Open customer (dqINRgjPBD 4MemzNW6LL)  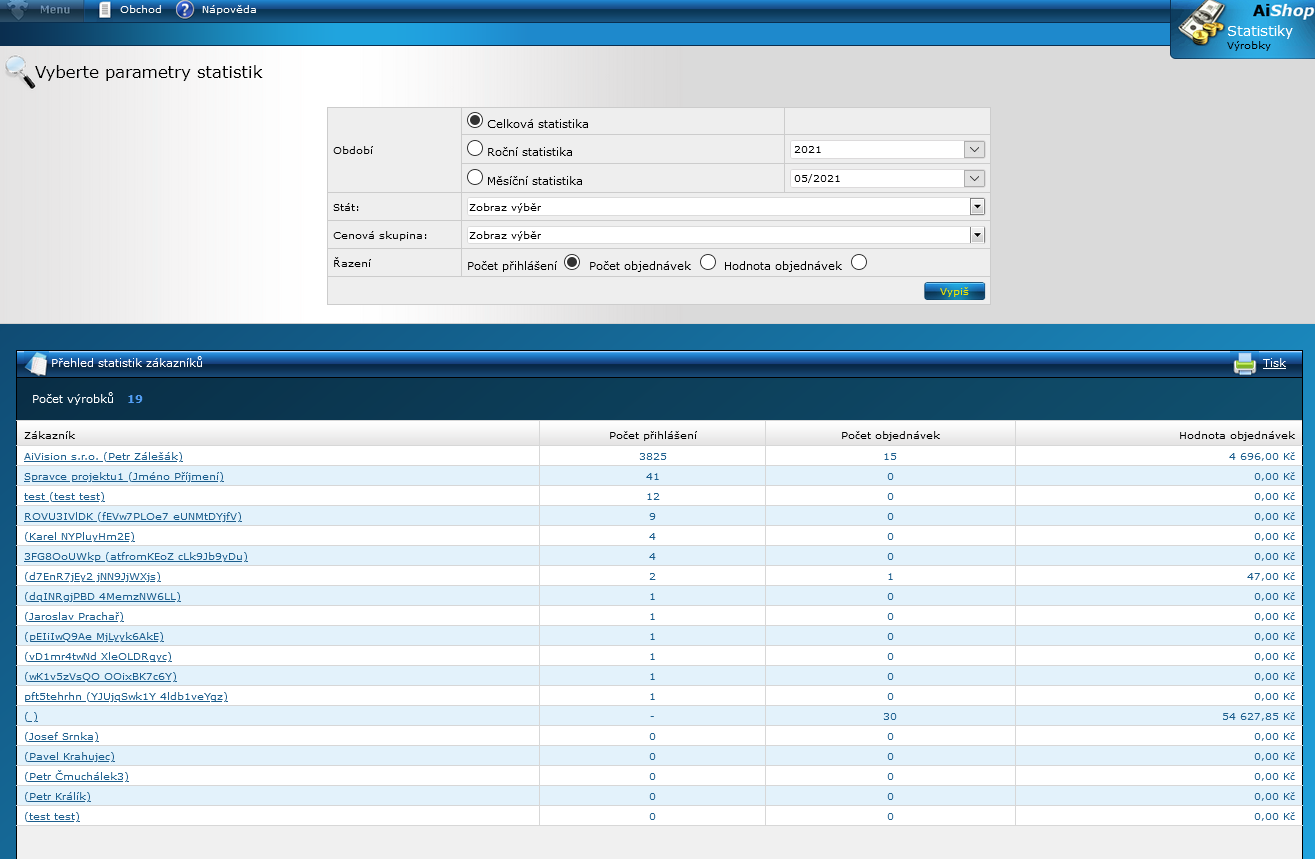coord(102,596)
